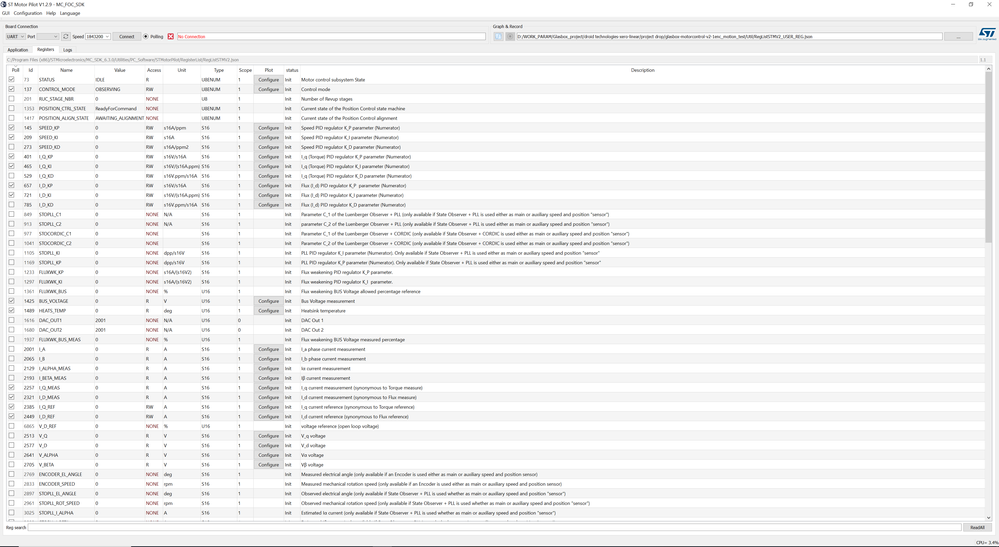The width and height of the screenshot is (999, 547).
Task: Enable polling for RUC_STAGE_NBR
Action: point(11,99)
